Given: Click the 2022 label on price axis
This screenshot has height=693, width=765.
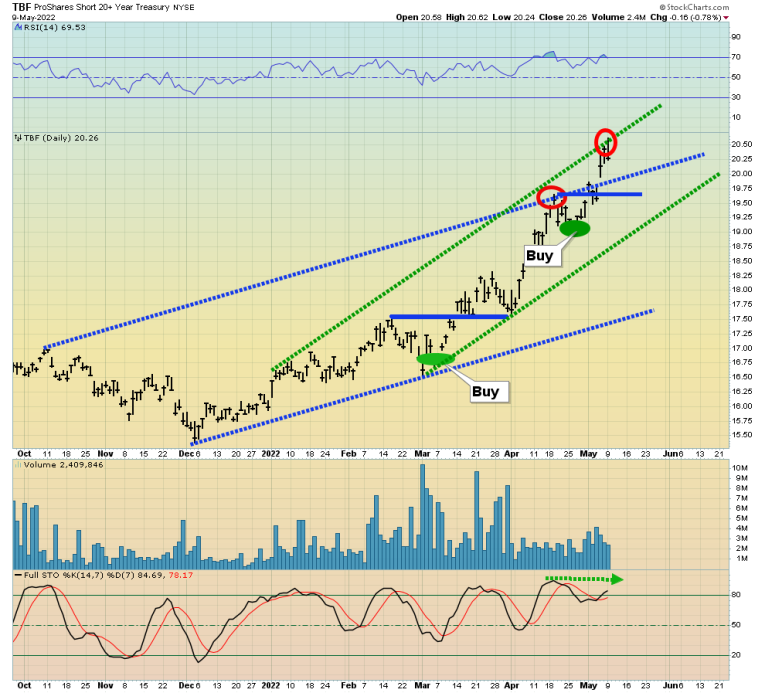Looking at the screenshot, I should pos(271,453).
